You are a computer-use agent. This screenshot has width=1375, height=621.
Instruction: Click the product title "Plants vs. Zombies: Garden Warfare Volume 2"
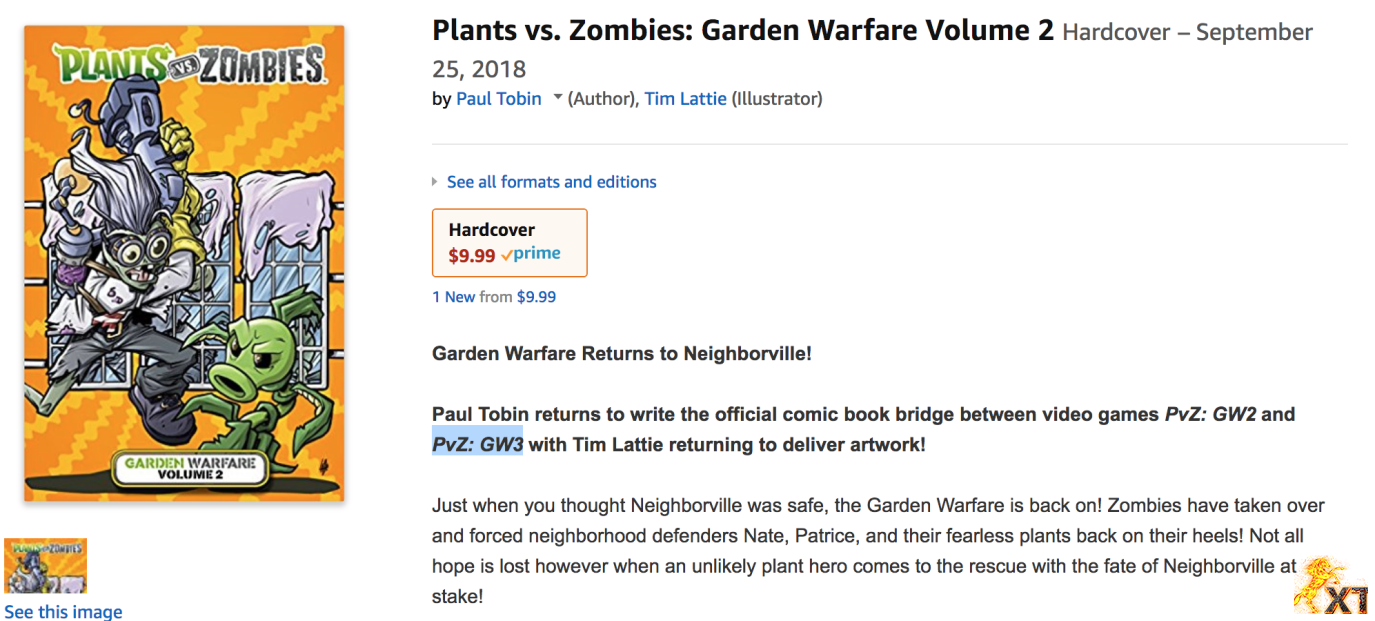tap(742, 31)
